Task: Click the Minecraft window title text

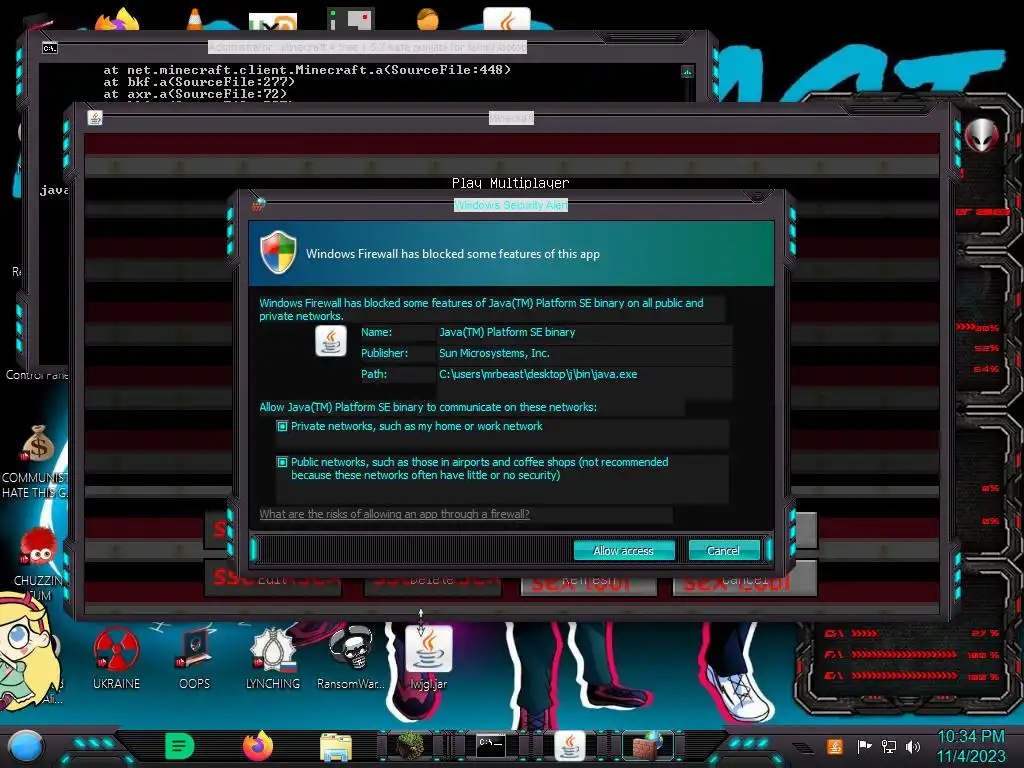Action: (x=511, y=118)
